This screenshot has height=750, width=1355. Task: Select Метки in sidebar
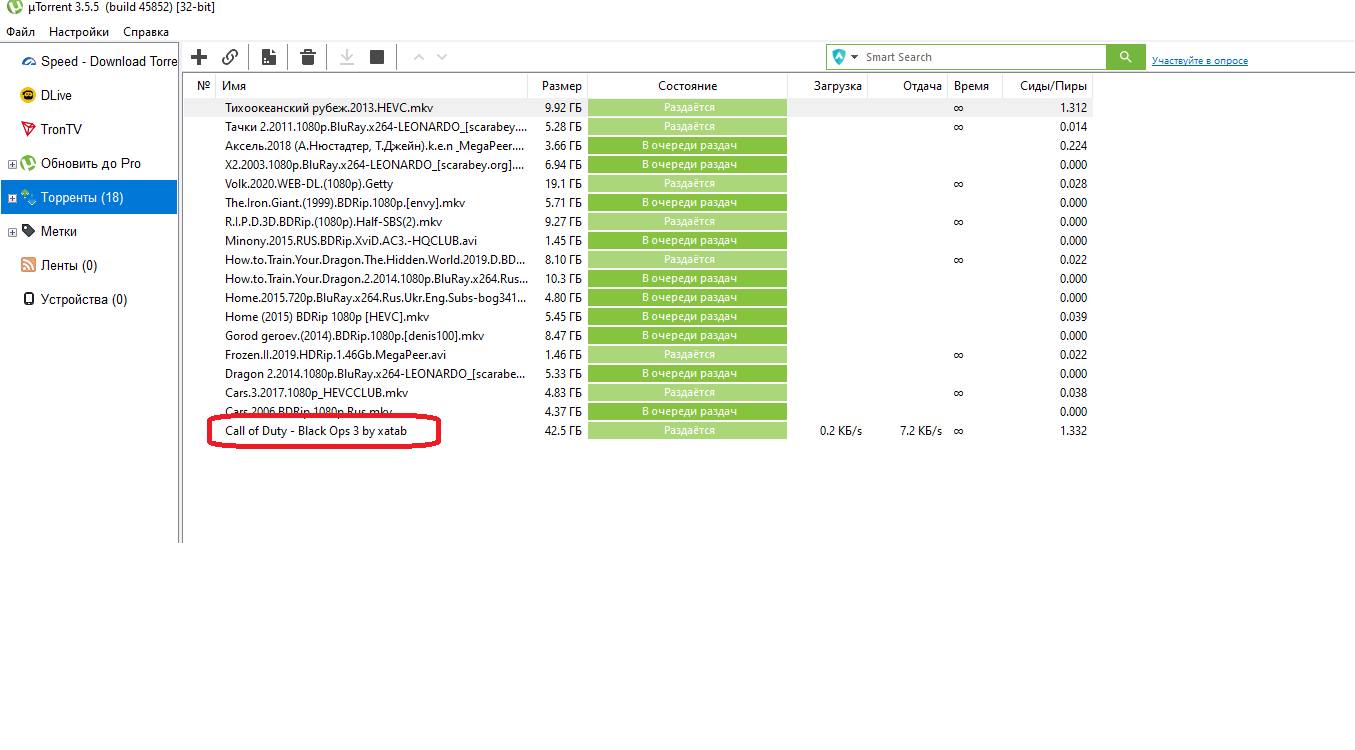[49, 231]
